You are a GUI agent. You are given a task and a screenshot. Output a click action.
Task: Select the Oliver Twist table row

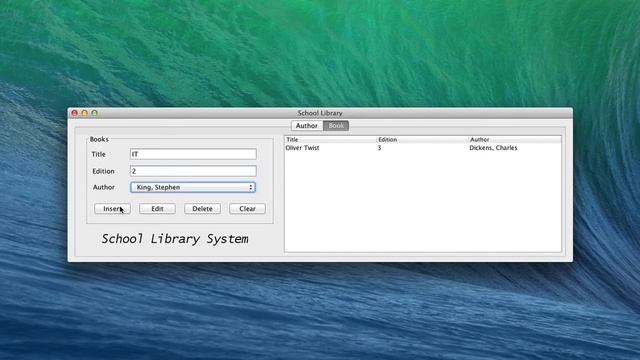423,148
